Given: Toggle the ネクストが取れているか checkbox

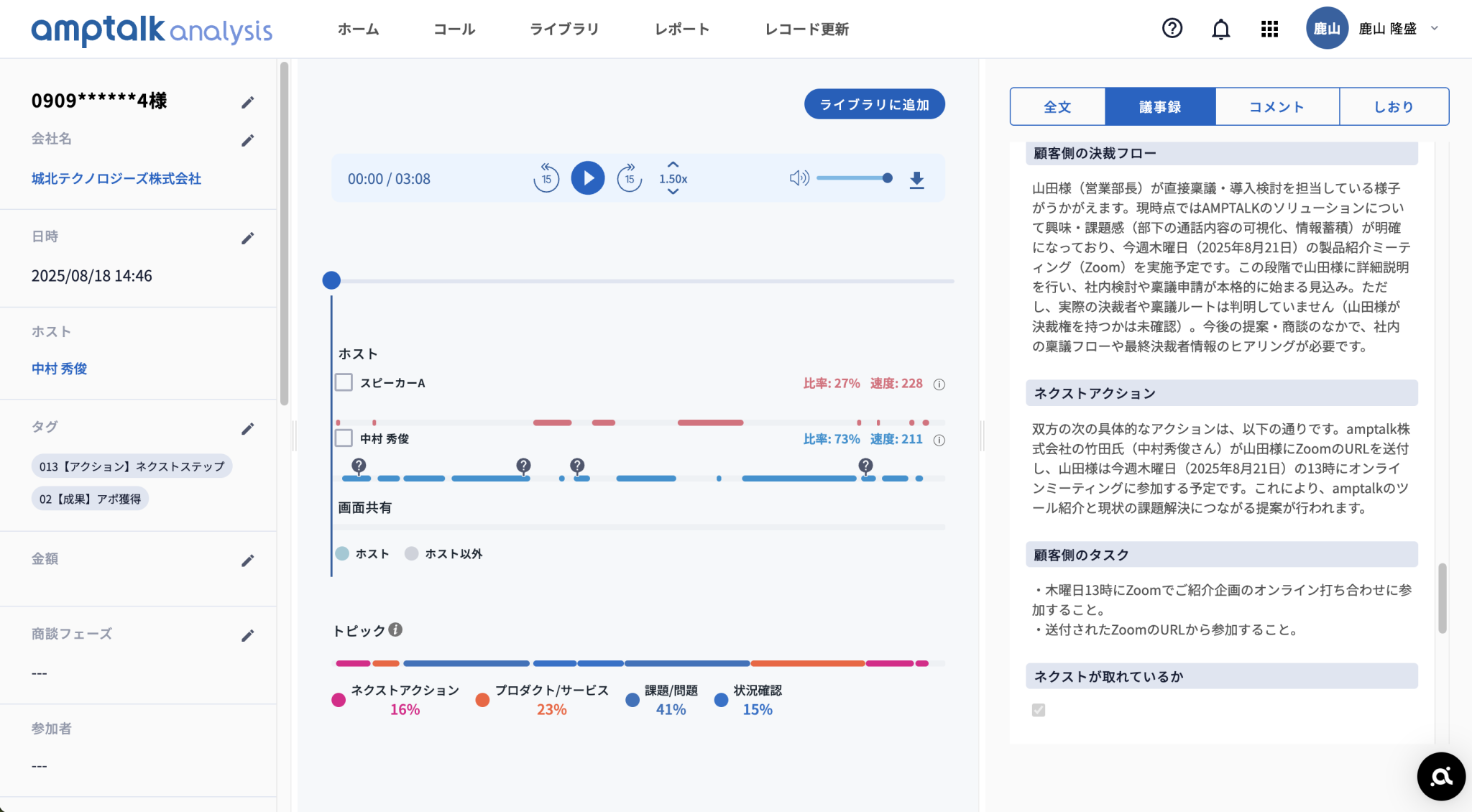Looking at the screenshot, I should (1038, 710).
